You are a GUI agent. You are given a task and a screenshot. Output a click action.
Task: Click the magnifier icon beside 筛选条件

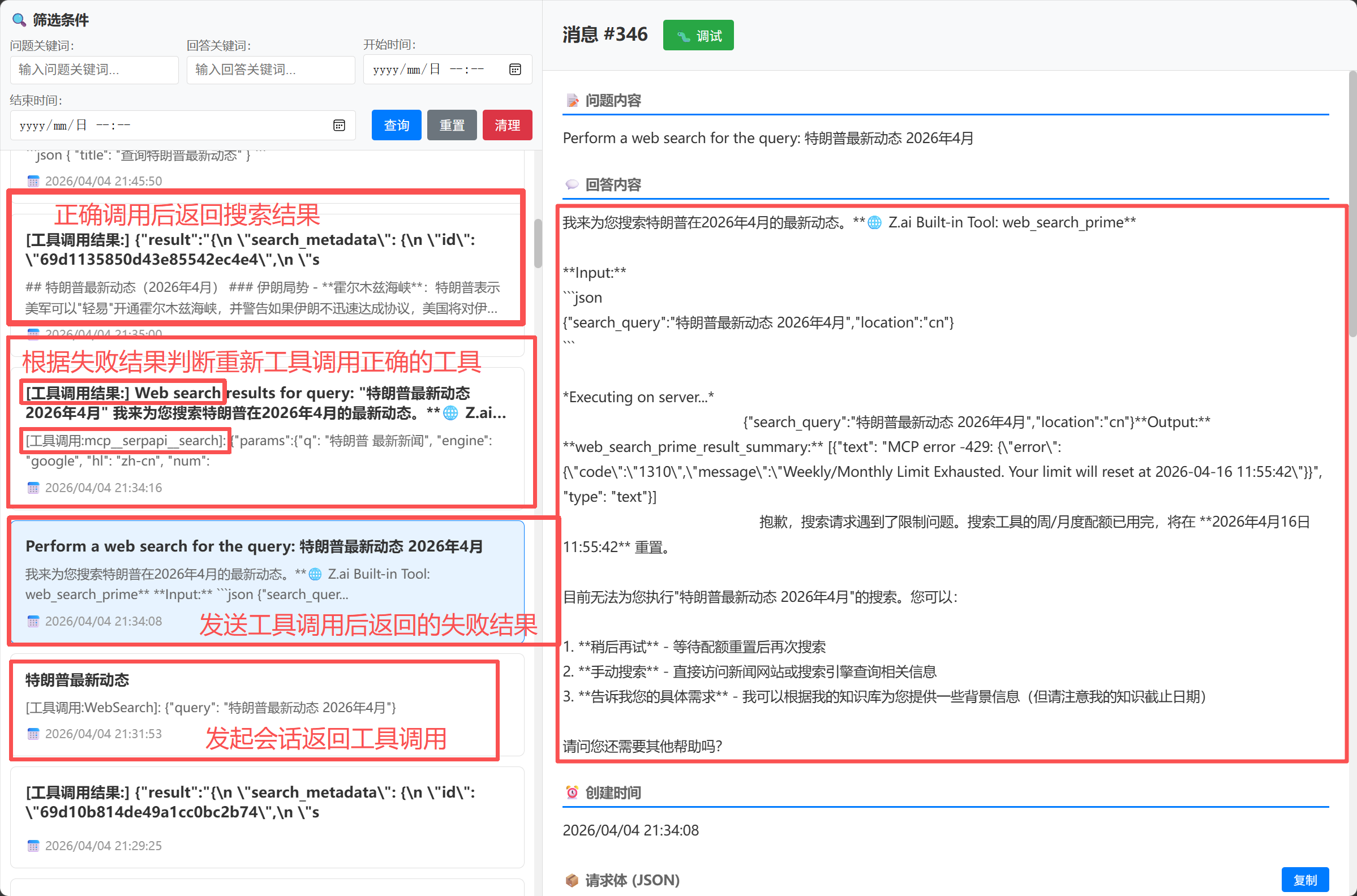pos(19,20)
